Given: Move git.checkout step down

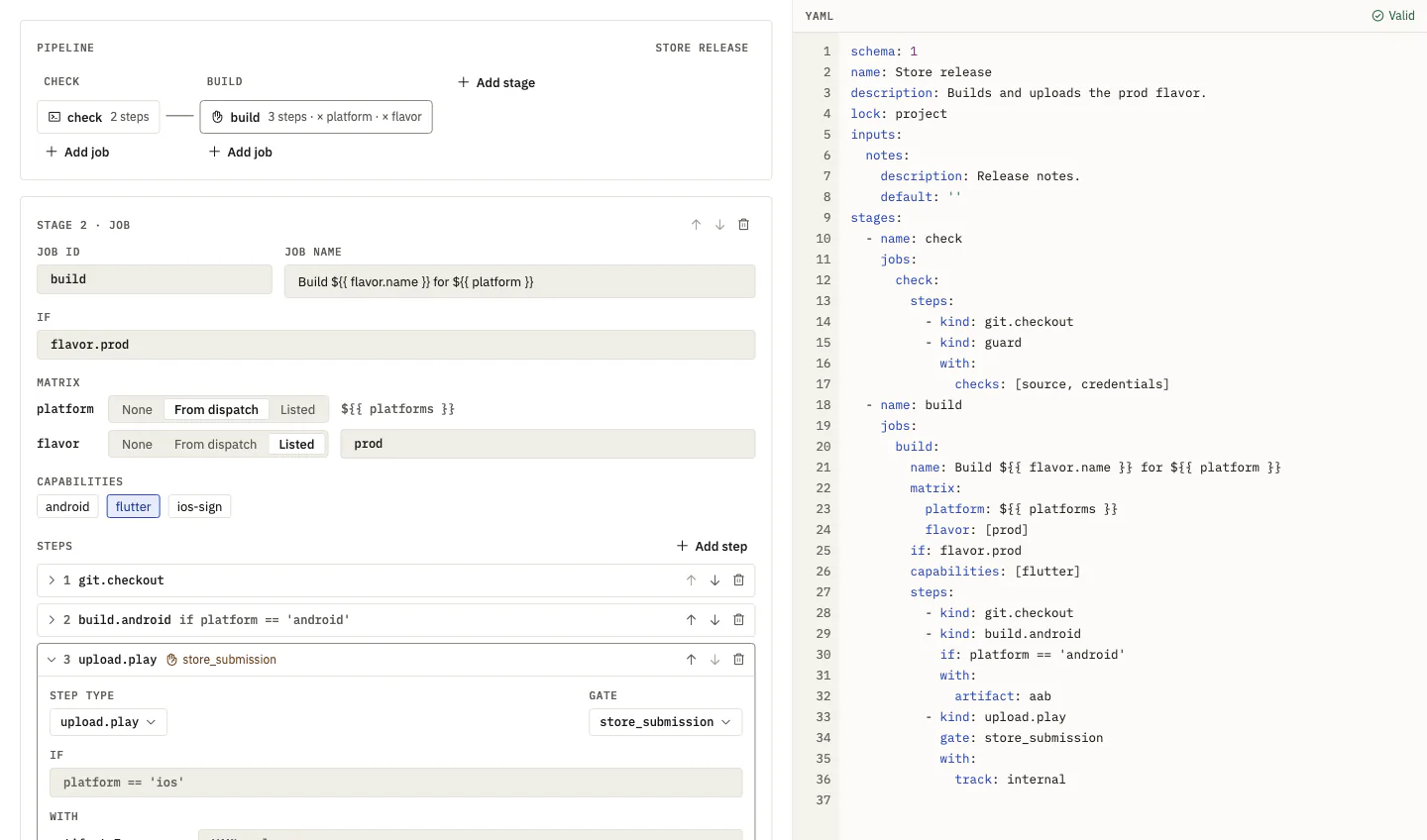Looking at the screenshot, I should tap(714, 580).
